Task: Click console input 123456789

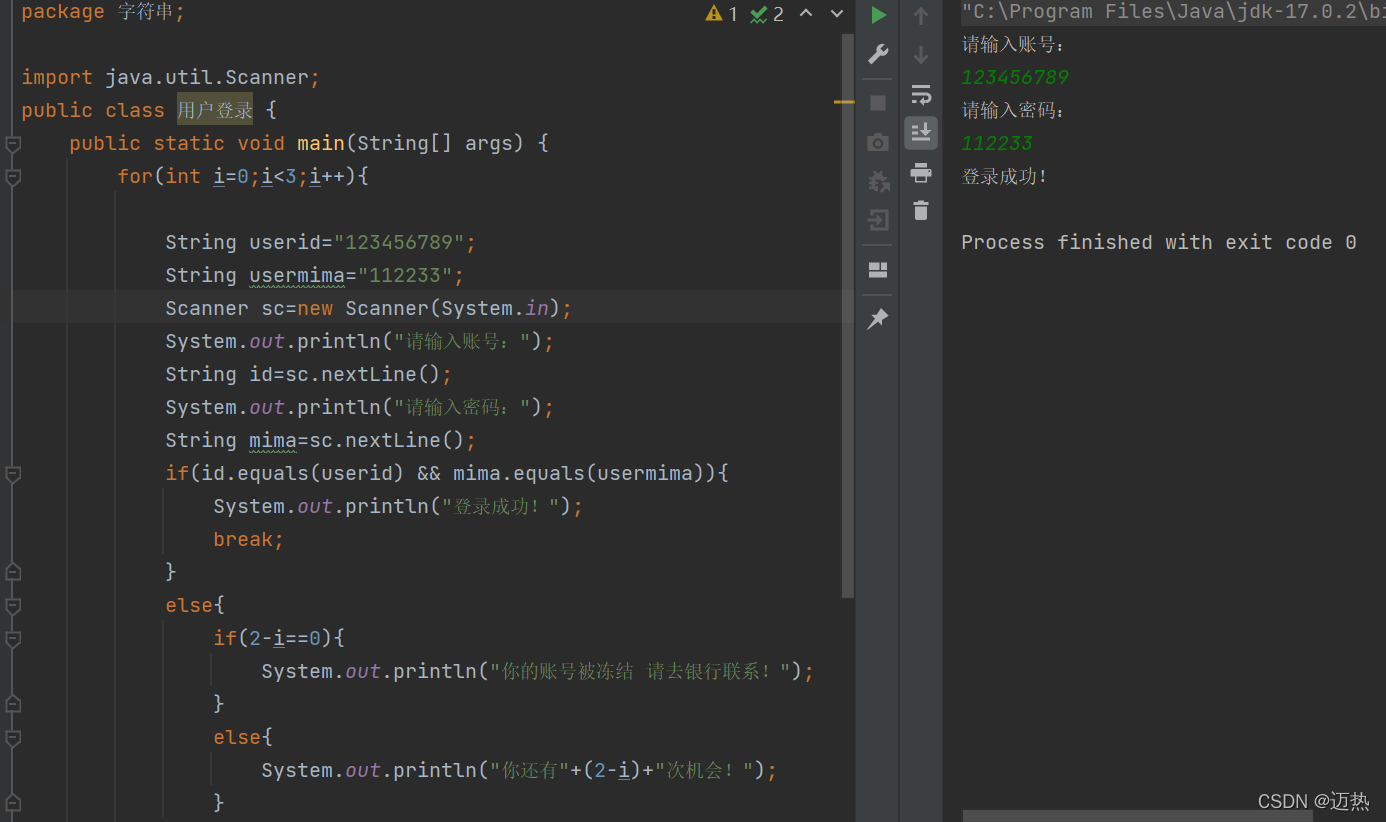Action: tap(1015, 77)
